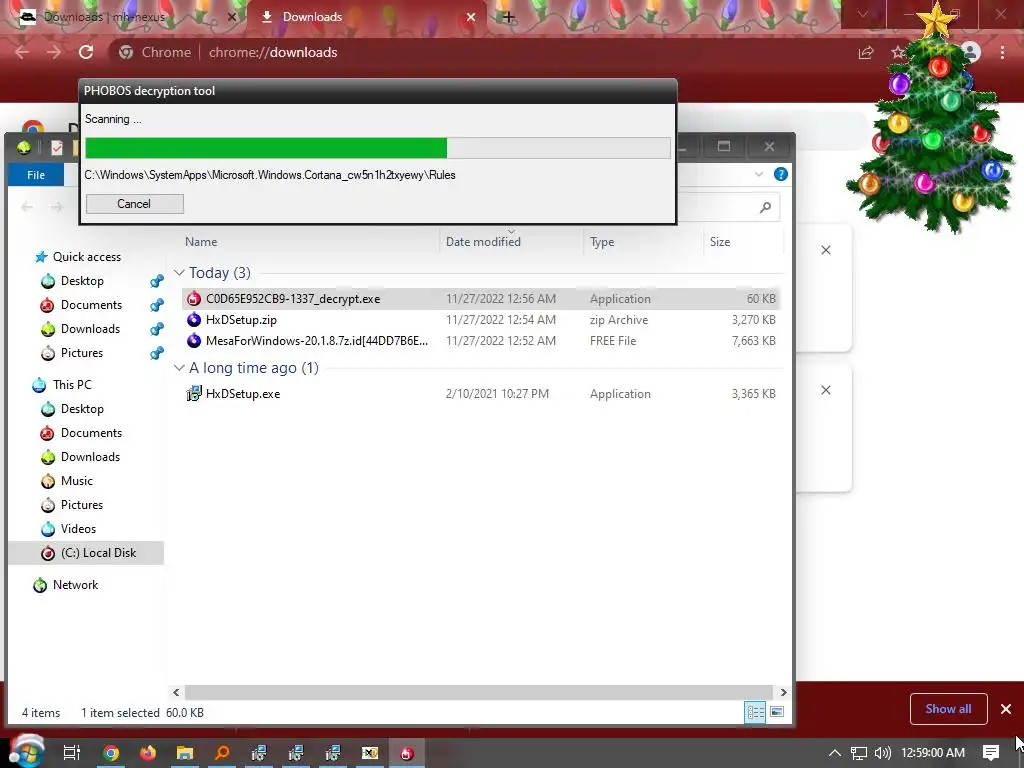Open Documents under This PC

coord(91,433)
